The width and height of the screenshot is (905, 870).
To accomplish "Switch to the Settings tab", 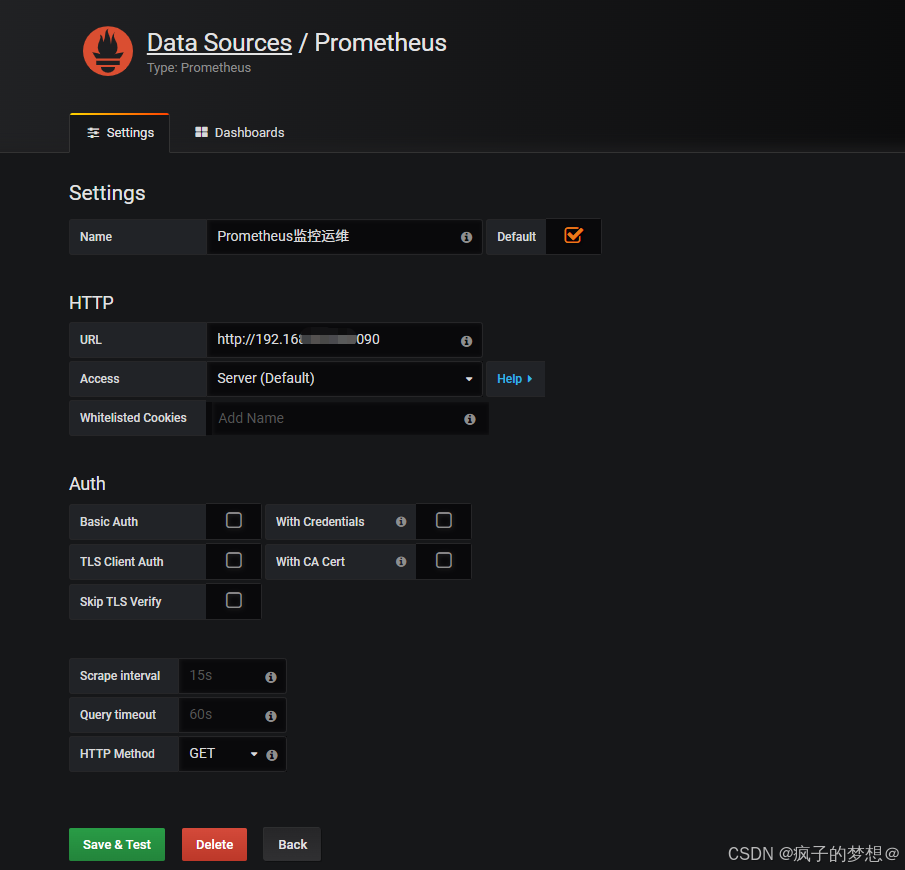I will click(x=120, y=133).
